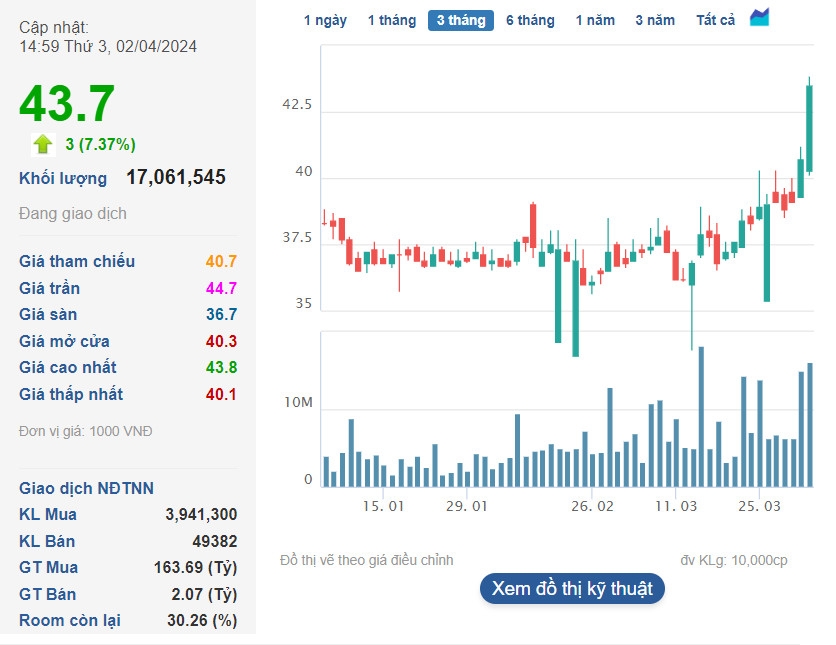Click the 11. 03 date axis marker
This screenshot has width=836, height=645.
point(676,506)
